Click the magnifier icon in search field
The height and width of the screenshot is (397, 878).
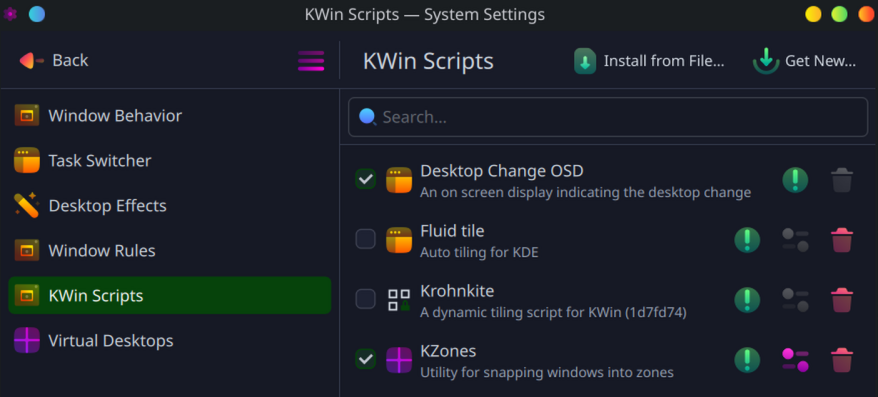(x=367, y=116)
